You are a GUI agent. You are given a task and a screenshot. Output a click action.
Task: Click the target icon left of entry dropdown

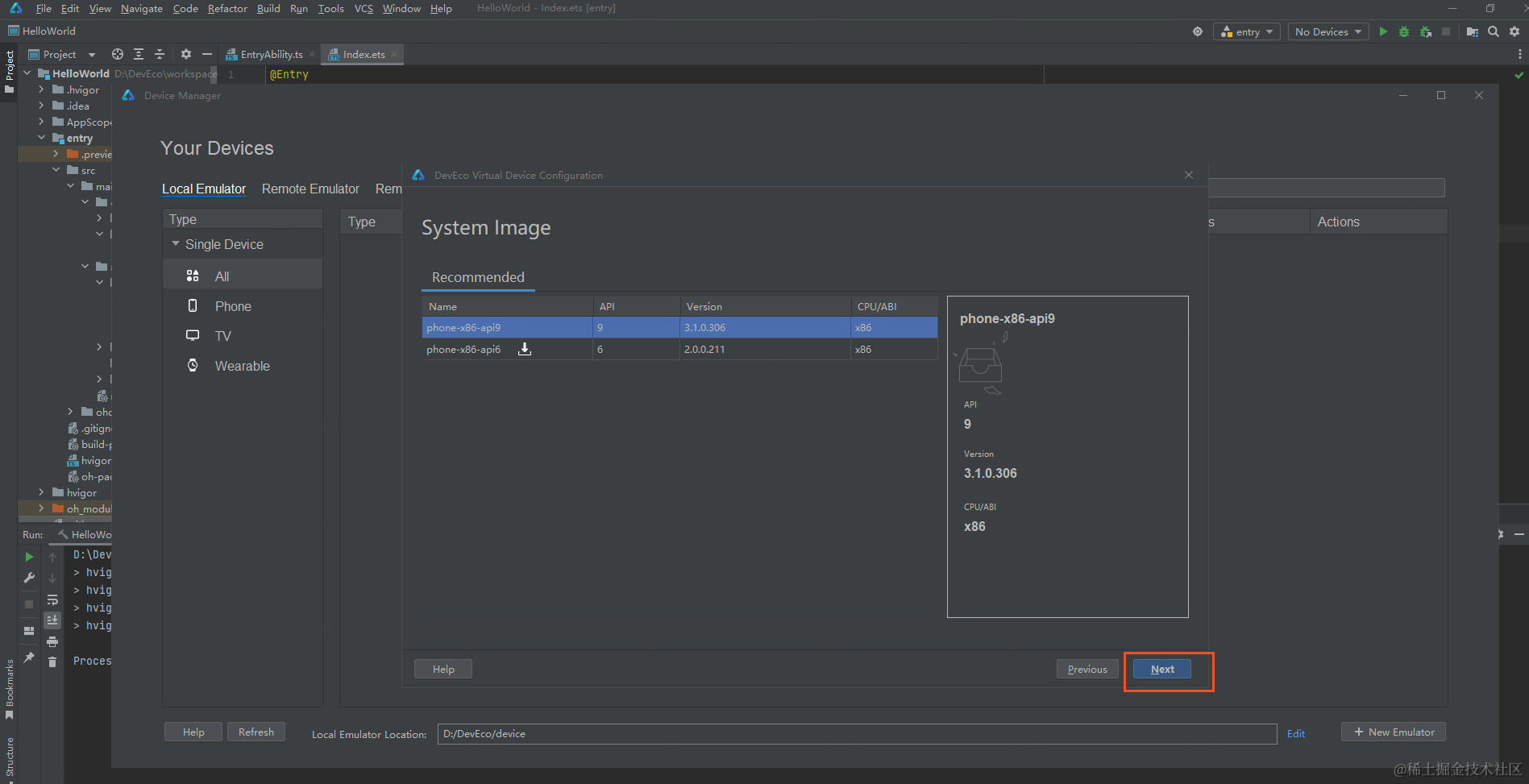coord(1198,31)
